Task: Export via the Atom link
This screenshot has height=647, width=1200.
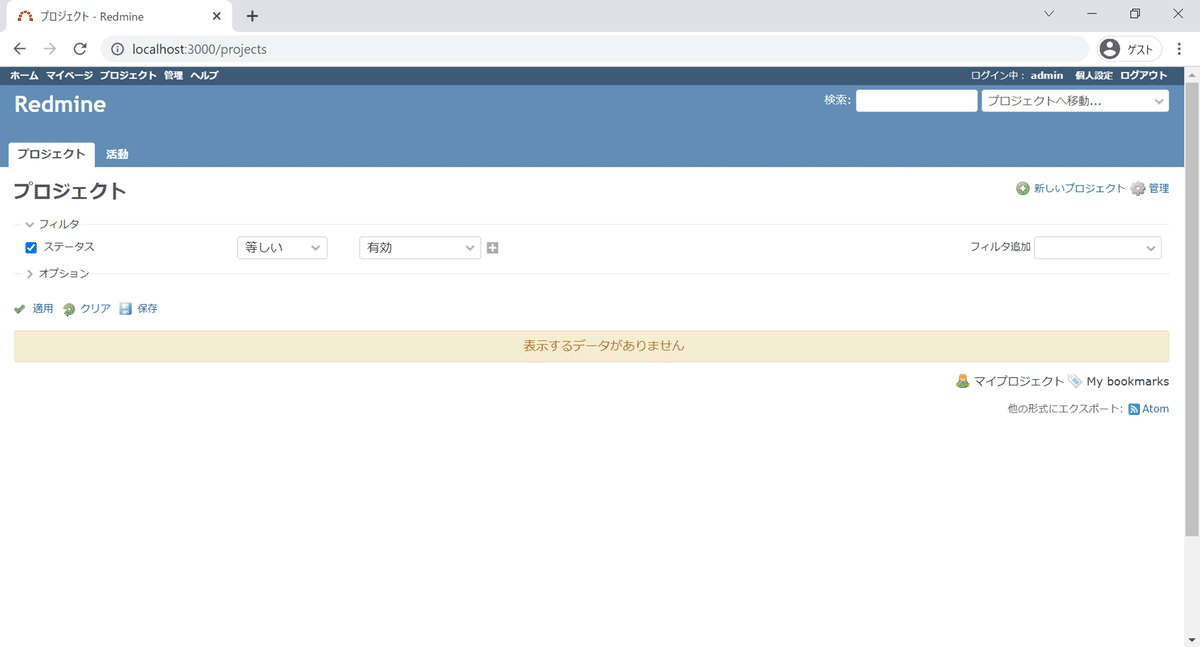Action: (1155, 409)
